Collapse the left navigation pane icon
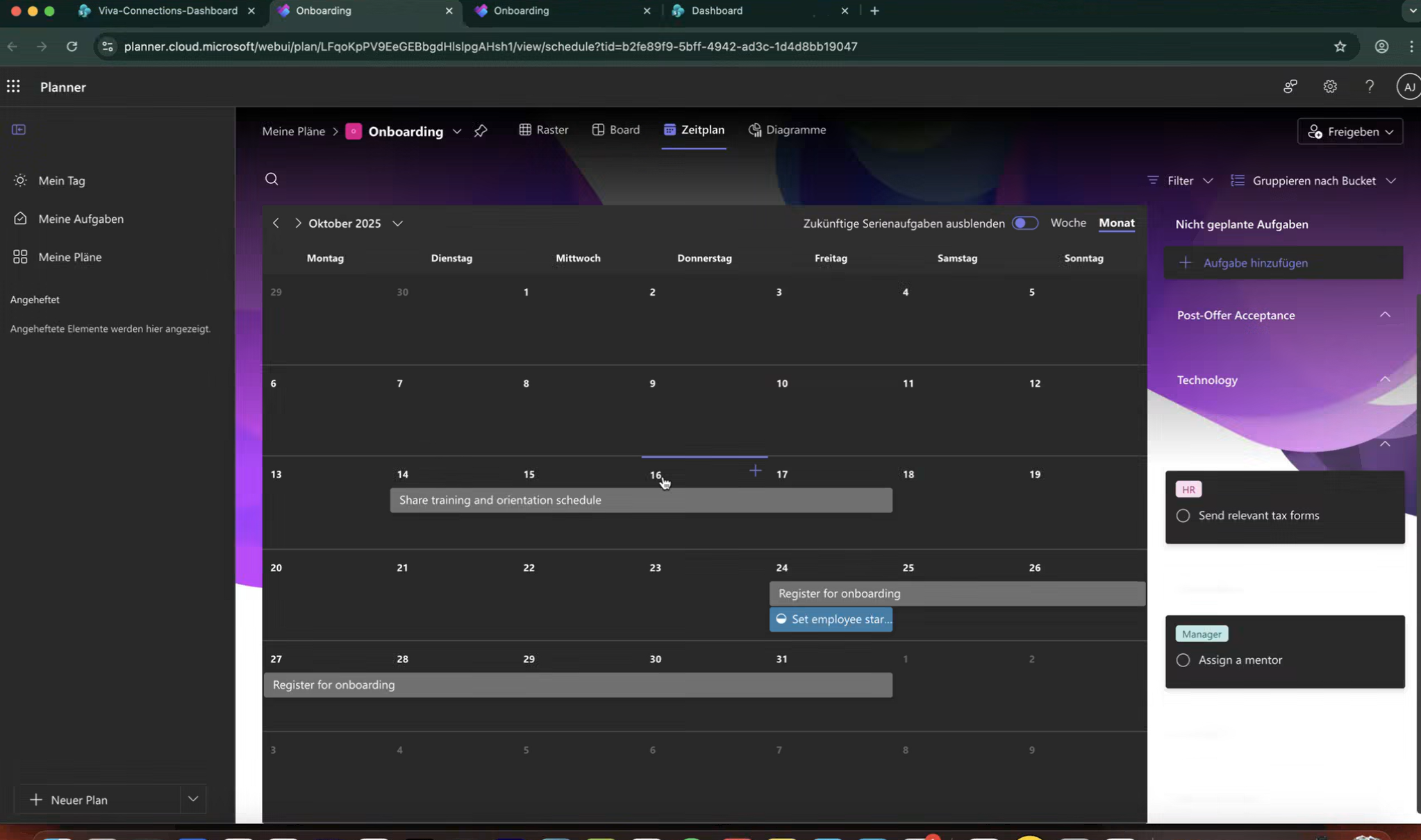 (x=19, y=130)
